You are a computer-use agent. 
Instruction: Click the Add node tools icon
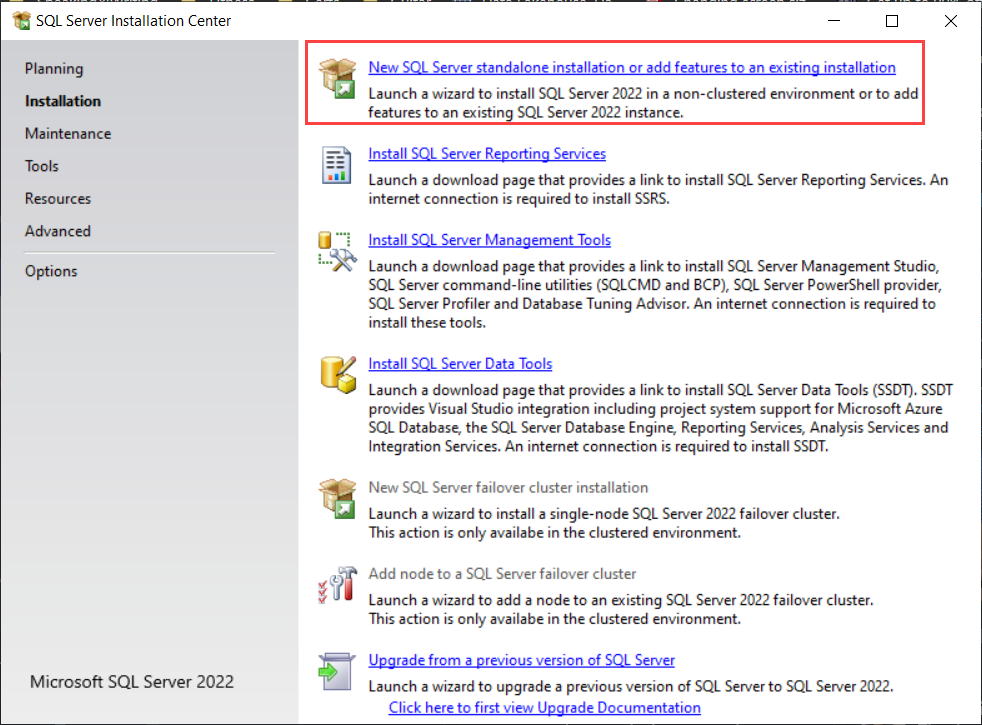[x=338, y=585]
